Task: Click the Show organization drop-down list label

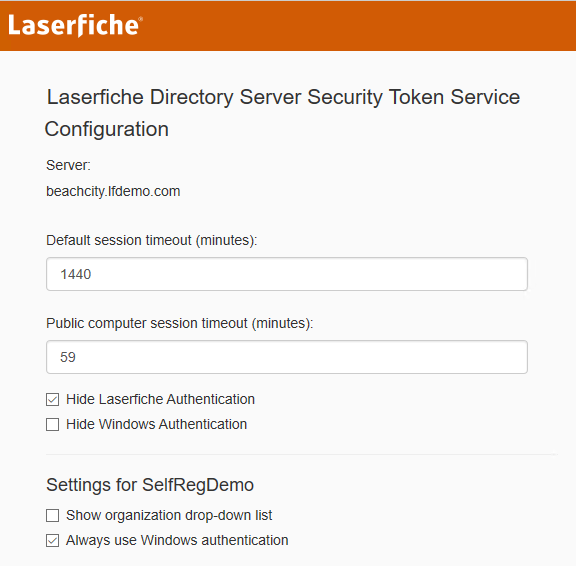Action: [x=169, y=515]
